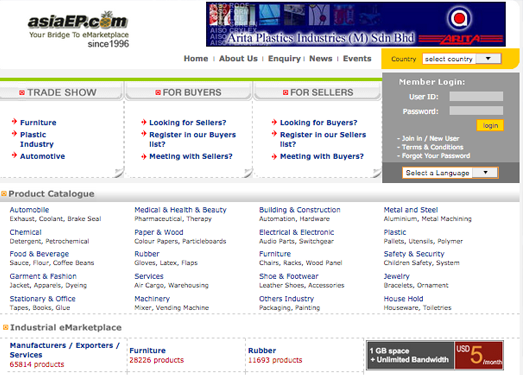The height and width of the screenshot is (375, 523).
Task: Click the red square icon beside TRADE SHOW
Action: (22, 92)
